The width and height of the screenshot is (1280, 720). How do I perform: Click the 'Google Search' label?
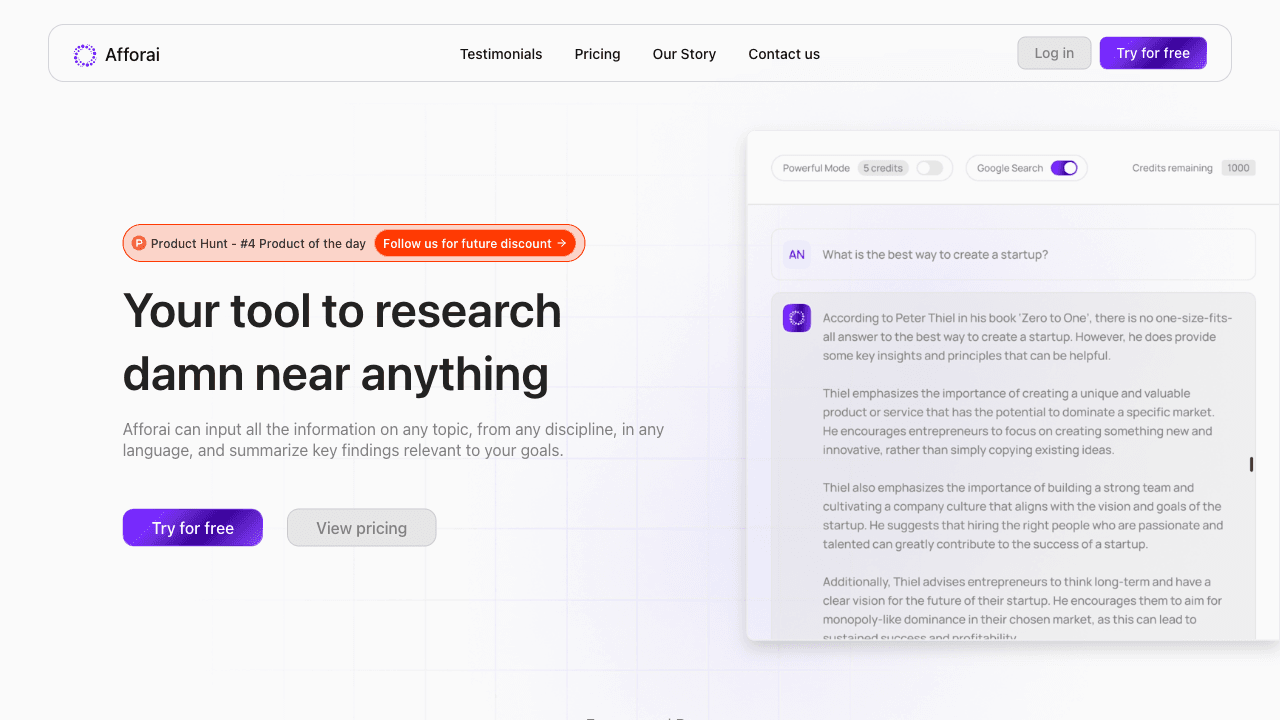(1010, 168)
